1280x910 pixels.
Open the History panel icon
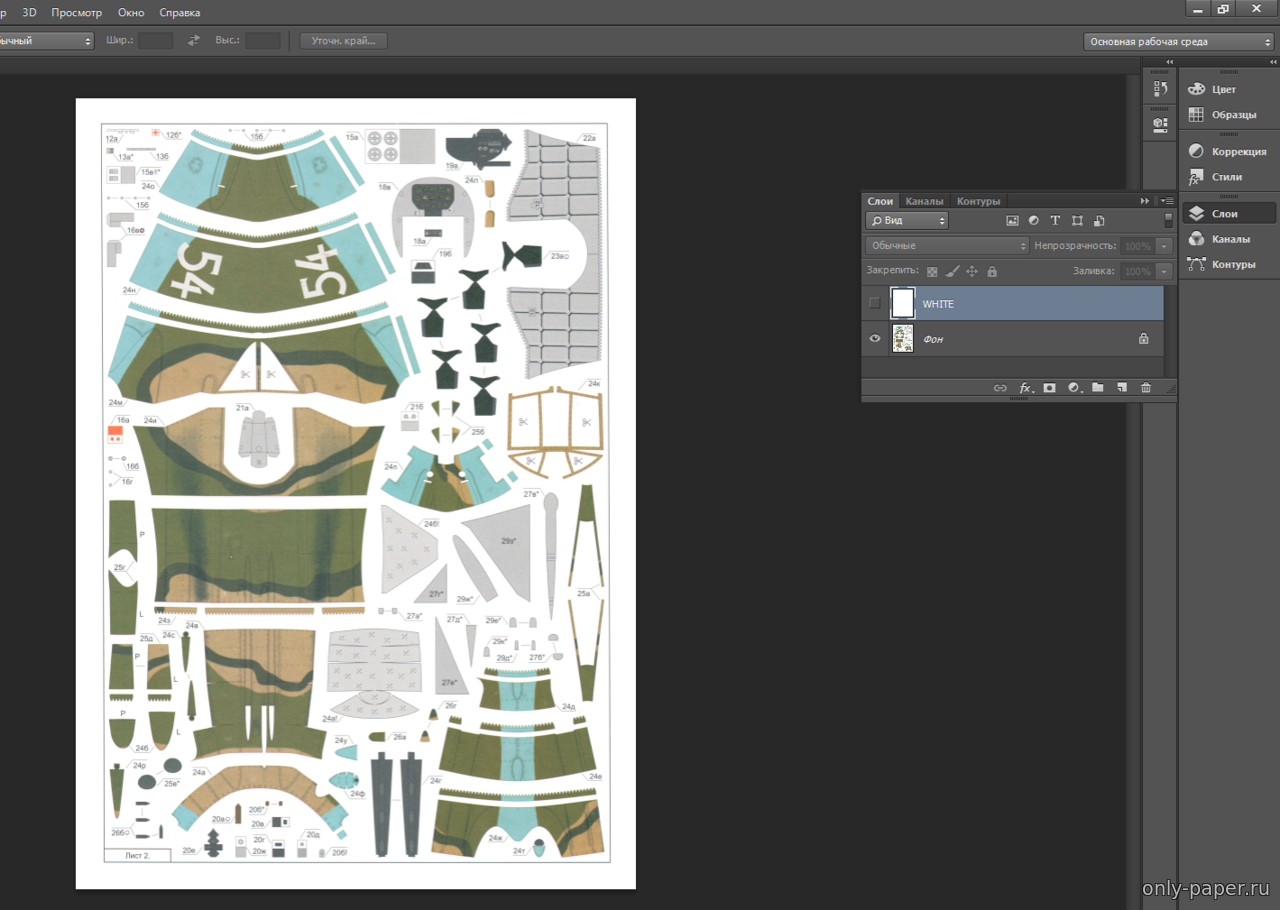[x=1160, y=89]
